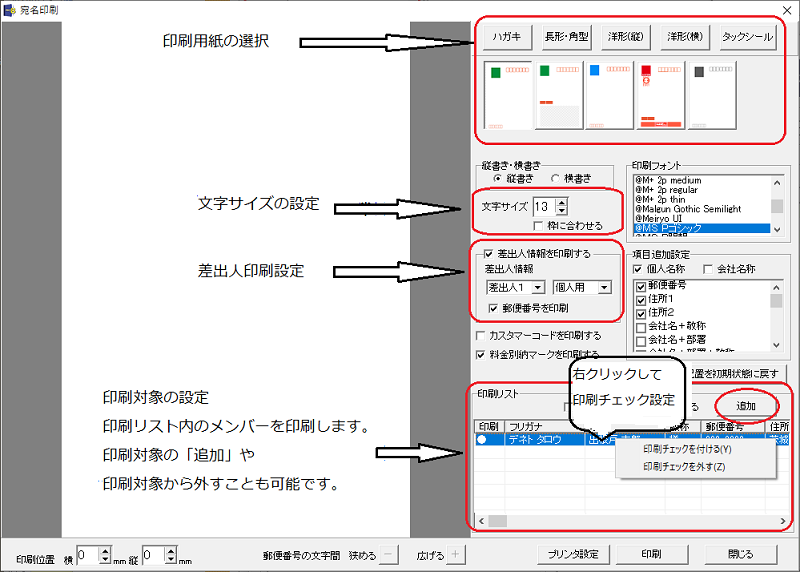Click the 印刷 column header

point(489,427)
